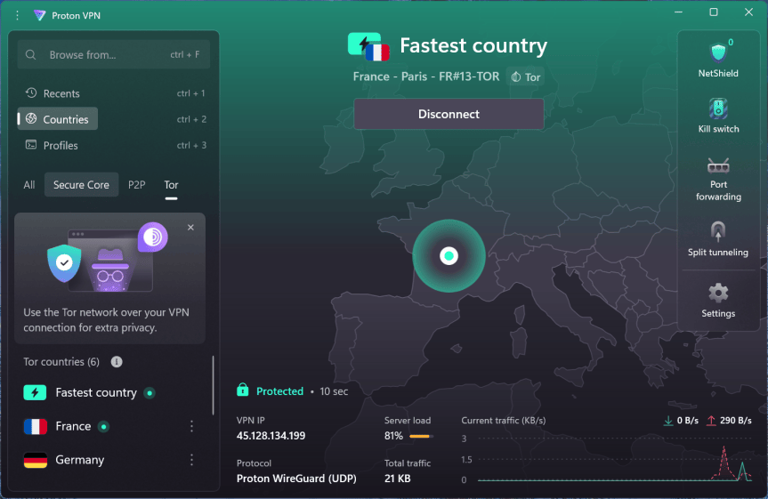Click the Proton WireGuard (UDP) protocol text
The height and width of the screenshot is (499, 768).
click(x=296, y=478)
